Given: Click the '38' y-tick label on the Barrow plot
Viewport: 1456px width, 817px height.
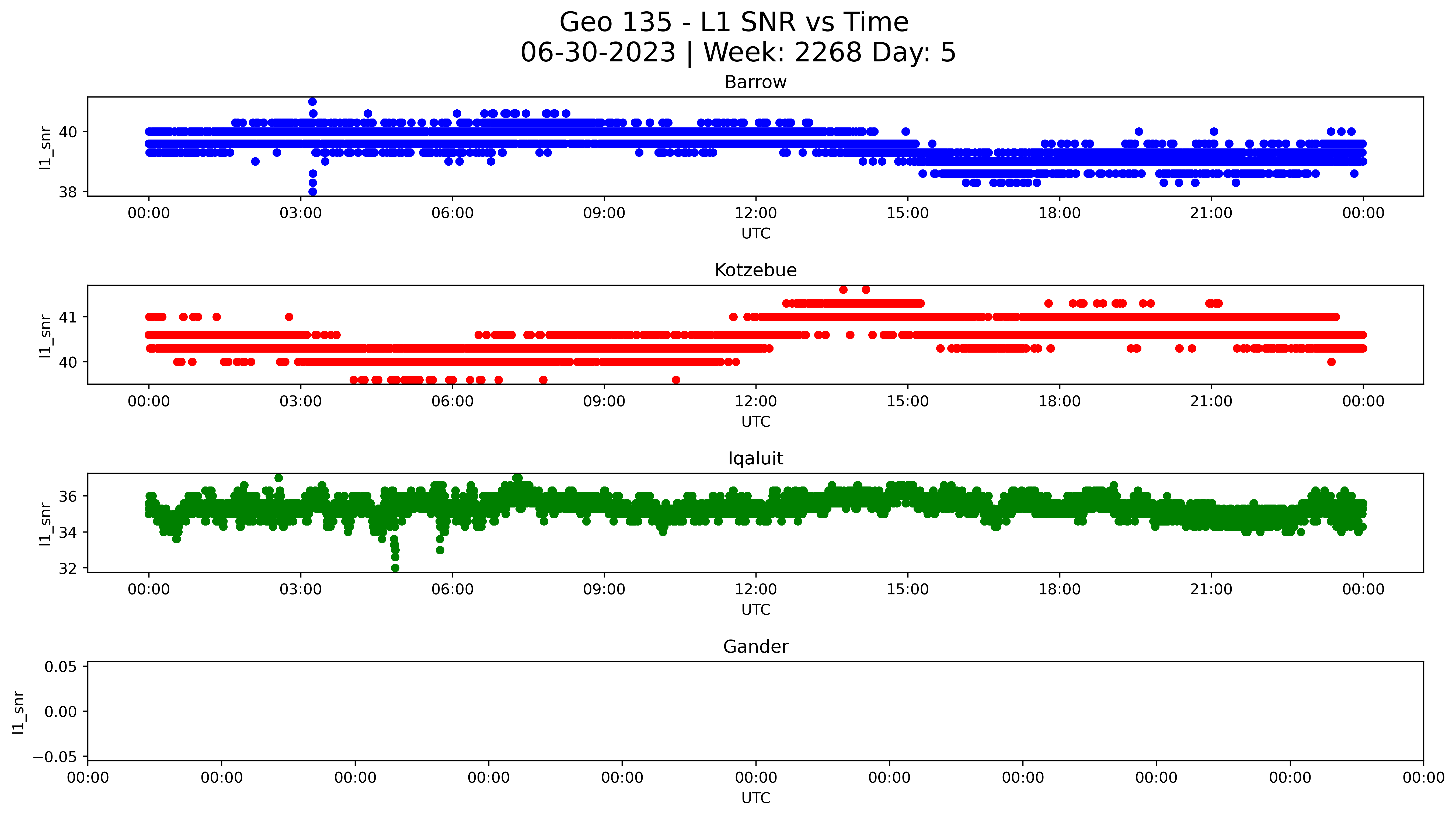Looking at the screenshot, I should pos(68,192).
